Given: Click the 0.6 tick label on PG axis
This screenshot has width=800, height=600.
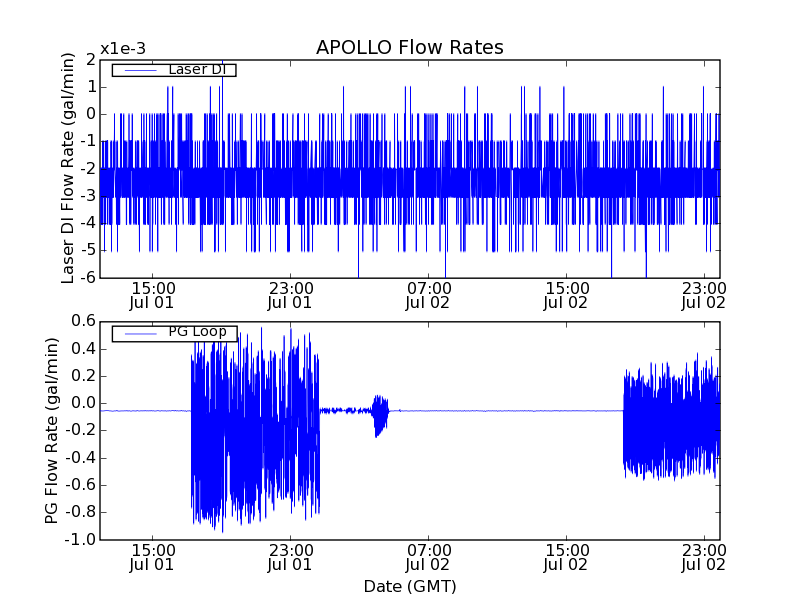Looking at the screenshot, I should (84, 321).
